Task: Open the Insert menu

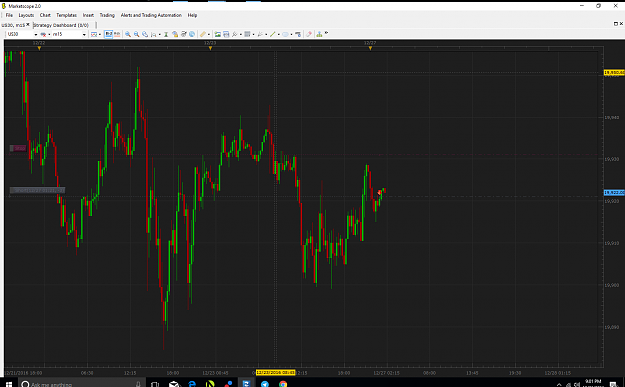Action: [x=88, y=15]
